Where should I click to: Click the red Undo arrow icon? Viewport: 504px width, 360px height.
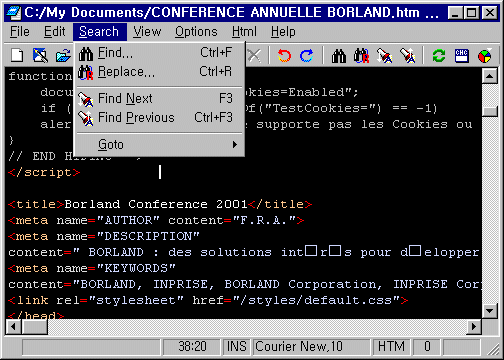pyautogui.click(x=284, y=56)
